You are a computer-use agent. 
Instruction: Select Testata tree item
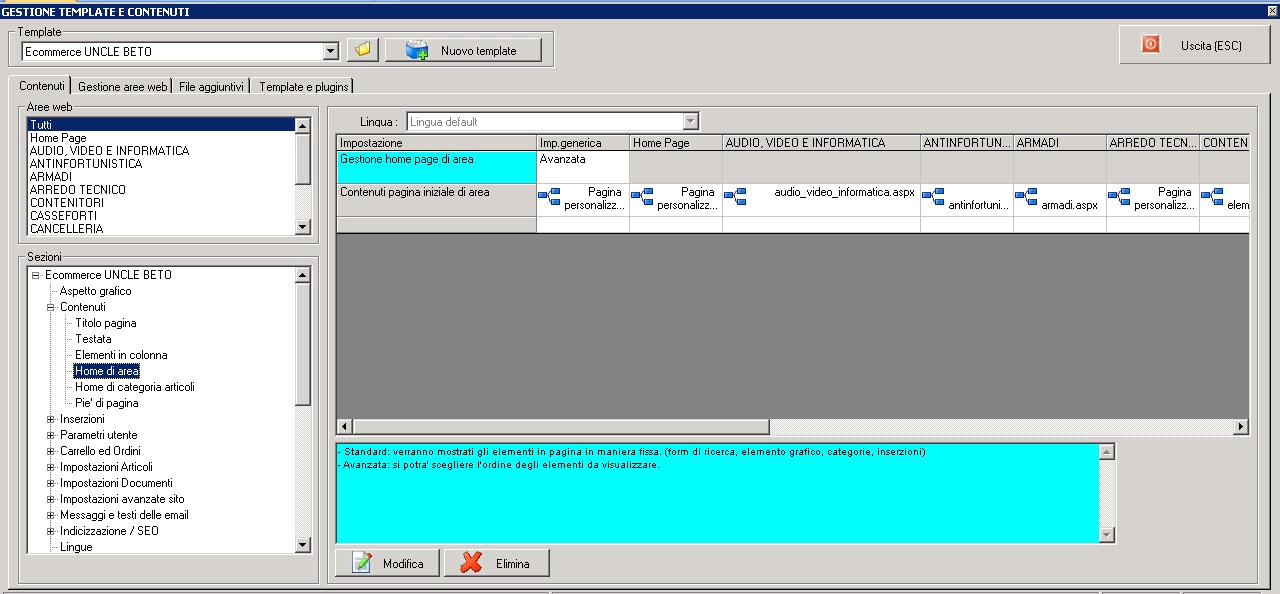(x=94, y=339)
